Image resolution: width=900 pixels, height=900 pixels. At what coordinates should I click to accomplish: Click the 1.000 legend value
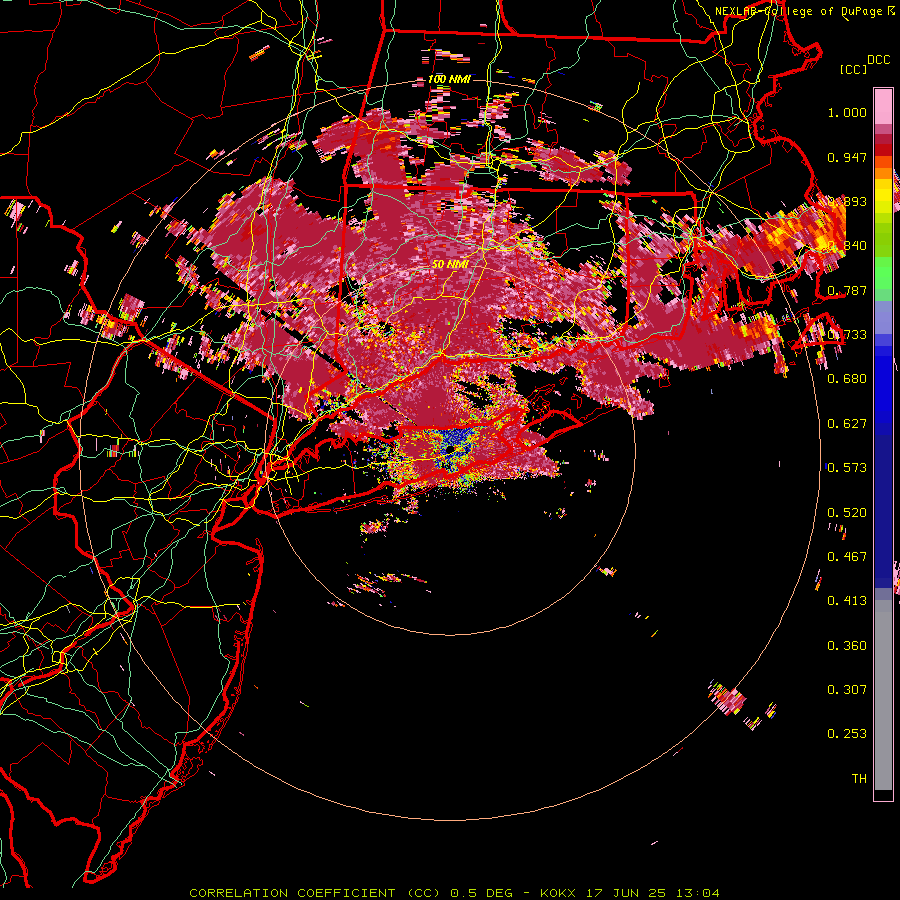[x=847, y=112]
